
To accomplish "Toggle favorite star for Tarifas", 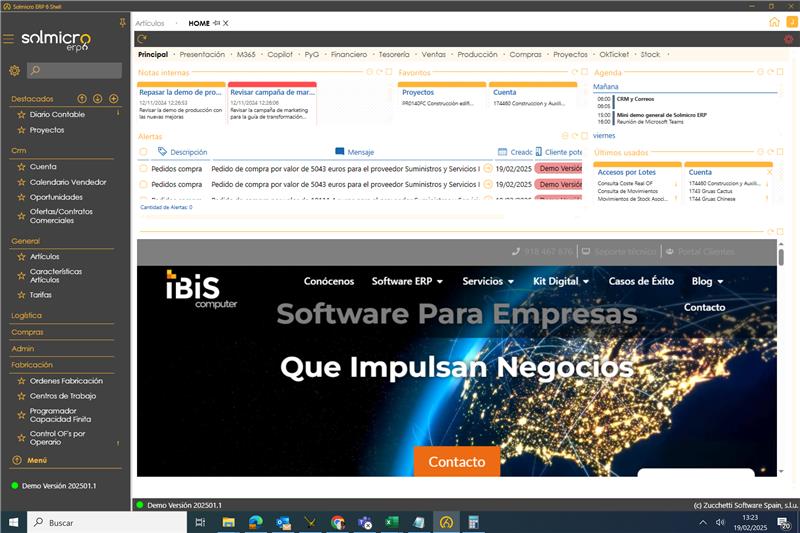I will click(x=21, y=295).
